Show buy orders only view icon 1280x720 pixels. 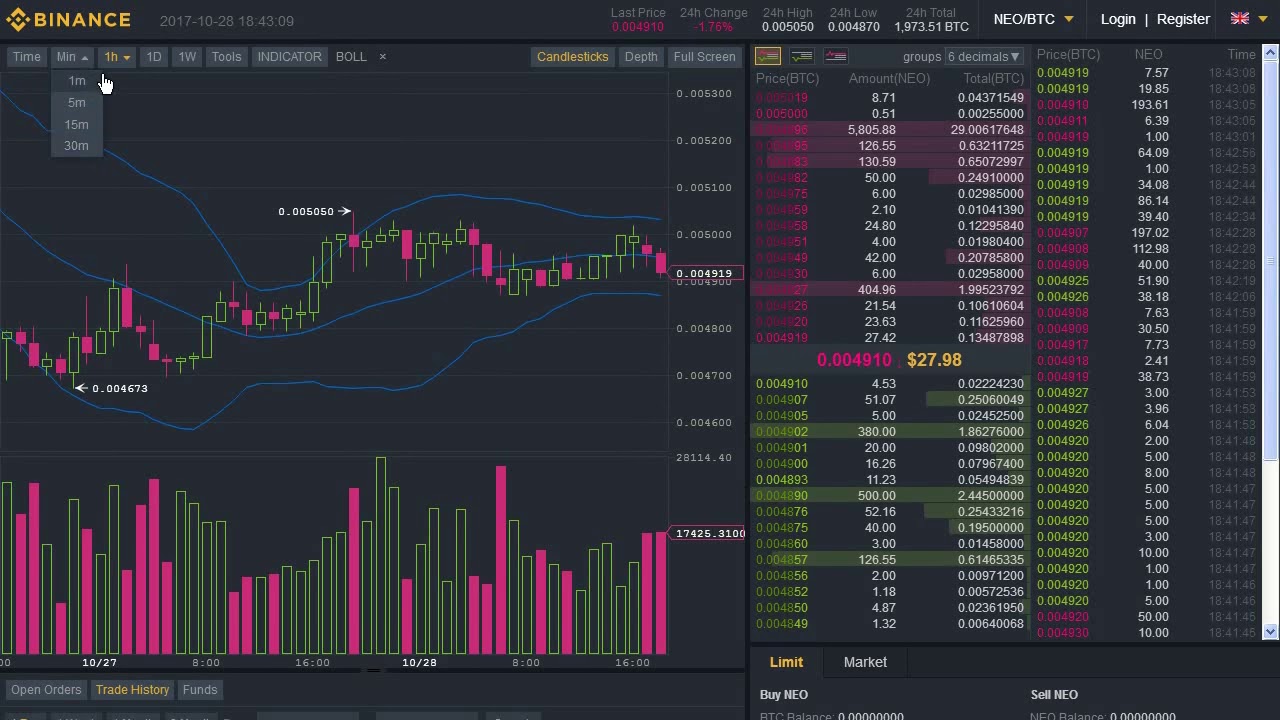(802, 56)
